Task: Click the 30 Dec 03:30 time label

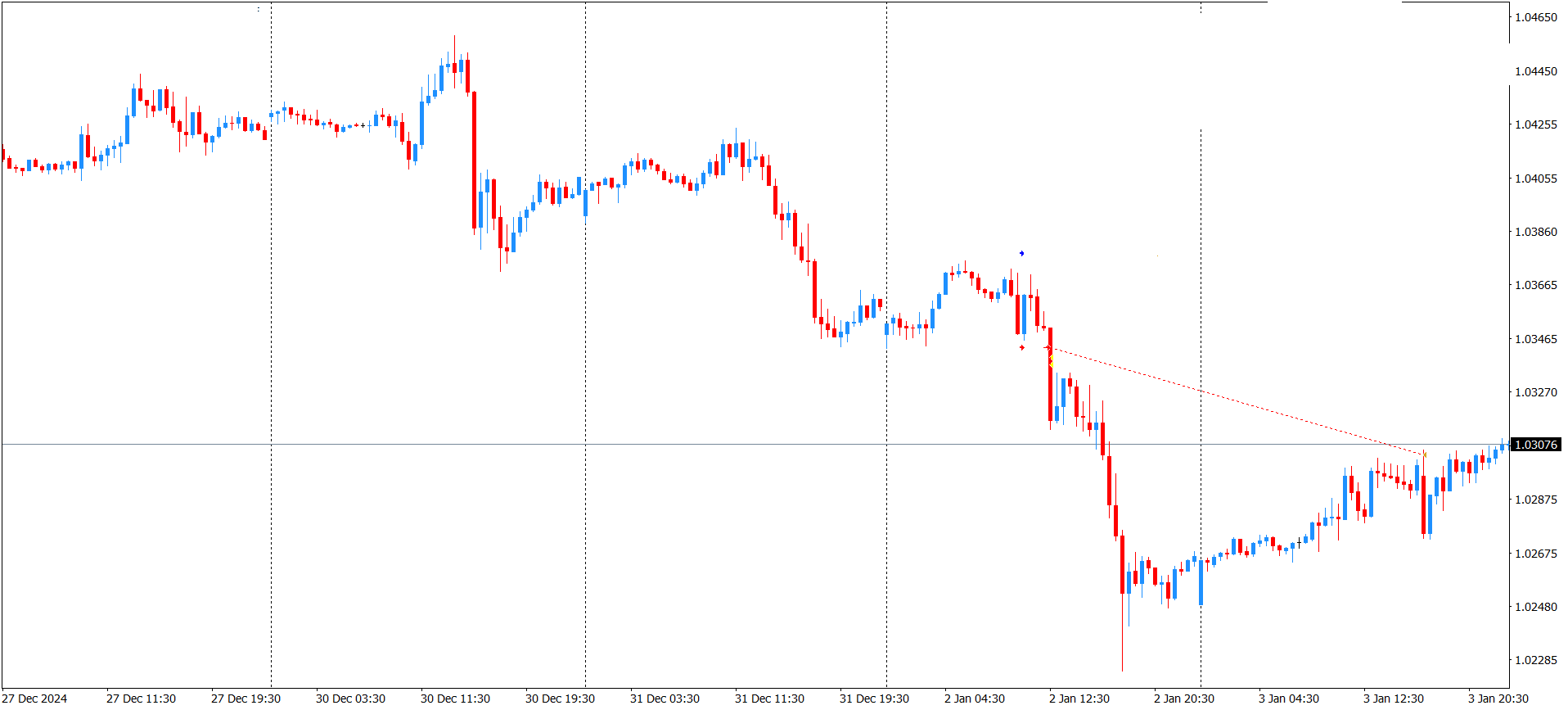Action: point(350,699)
